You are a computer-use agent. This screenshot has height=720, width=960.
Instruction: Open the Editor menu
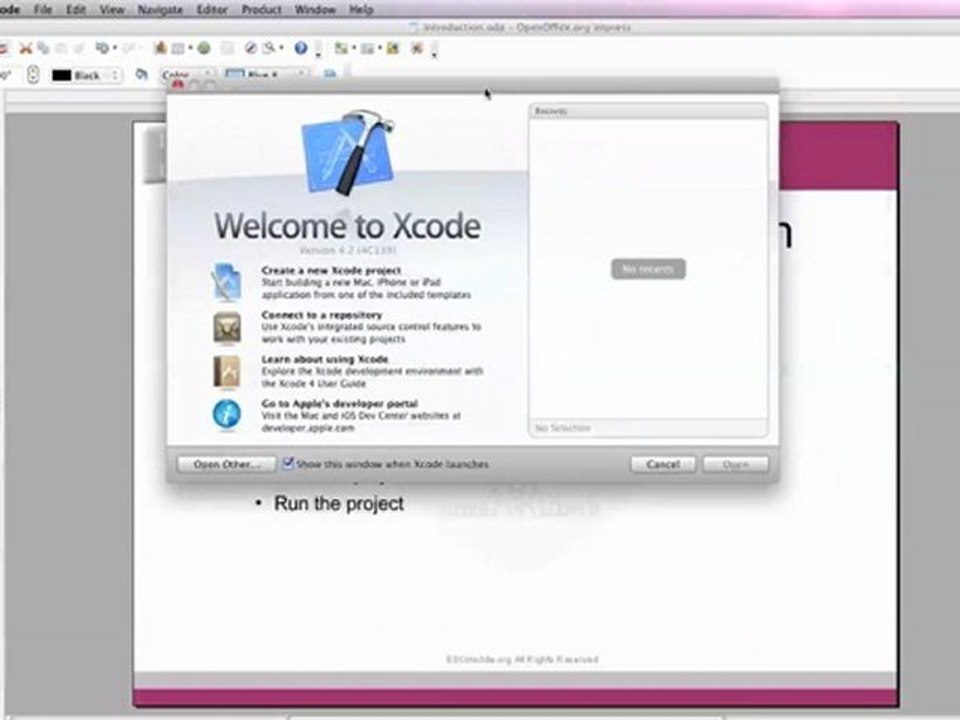click(x=212, y=9)
